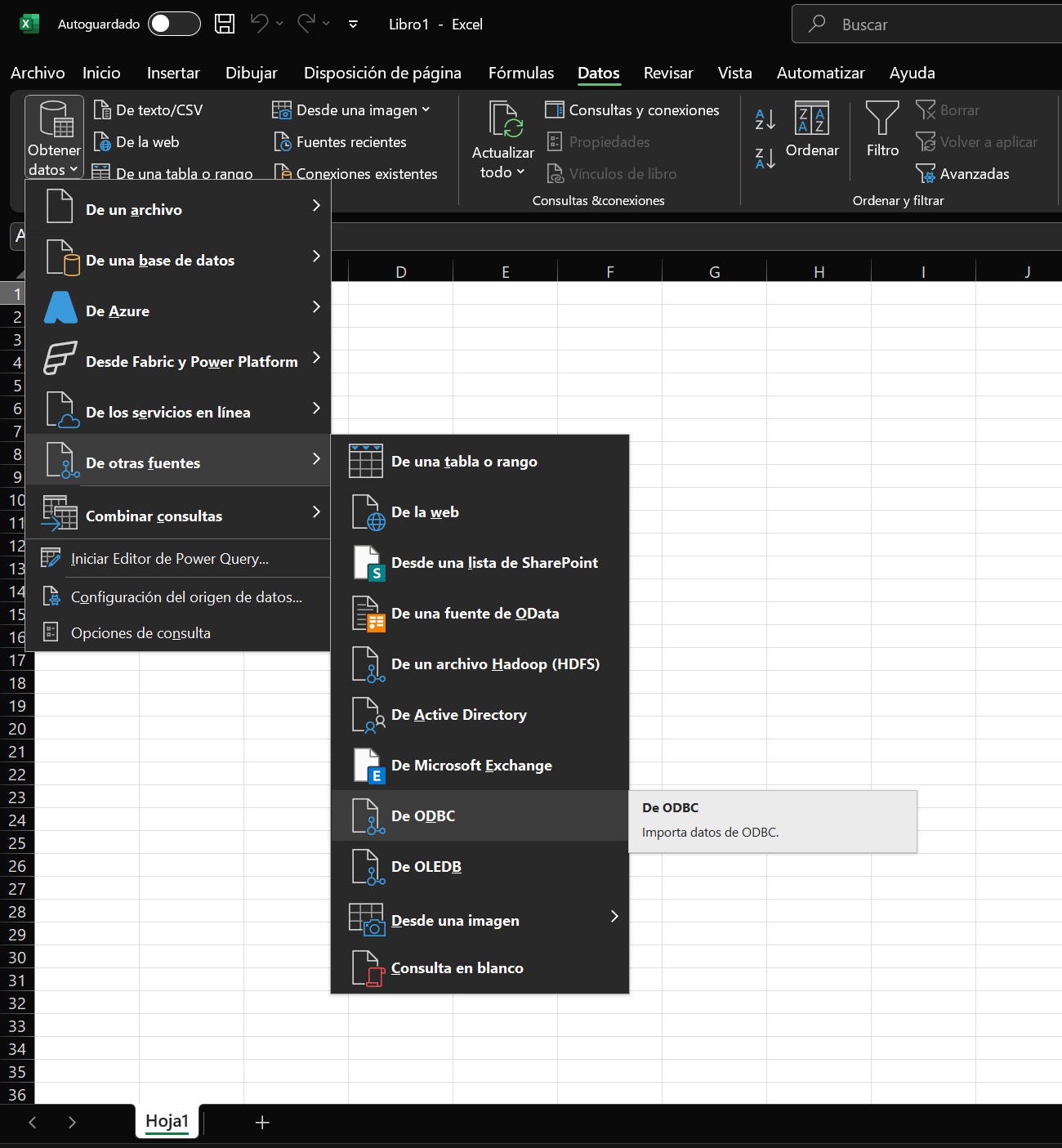1062x1148 pixels.
Task: Expand Combinar consultas submenu
Action: click(177, 516)
